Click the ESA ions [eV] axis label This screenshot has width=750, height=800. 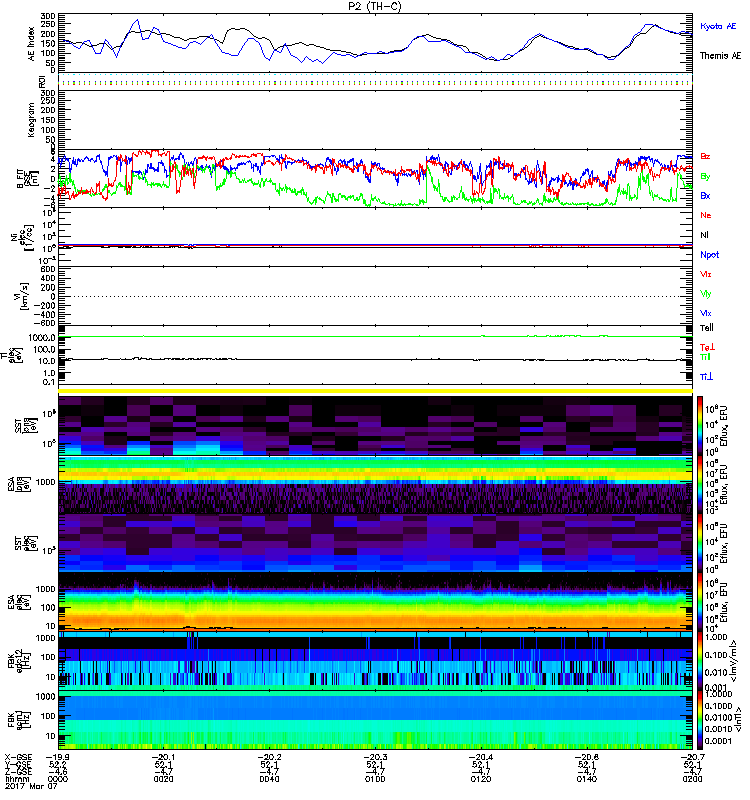tap(18, 484)
